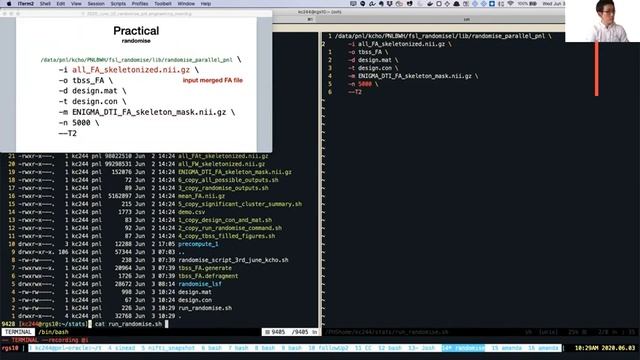The width and height of the screenshot is (640, 360).
Task: Click red all_FA_skeletonized.nii.gz on slide
Action: (131, 70)
